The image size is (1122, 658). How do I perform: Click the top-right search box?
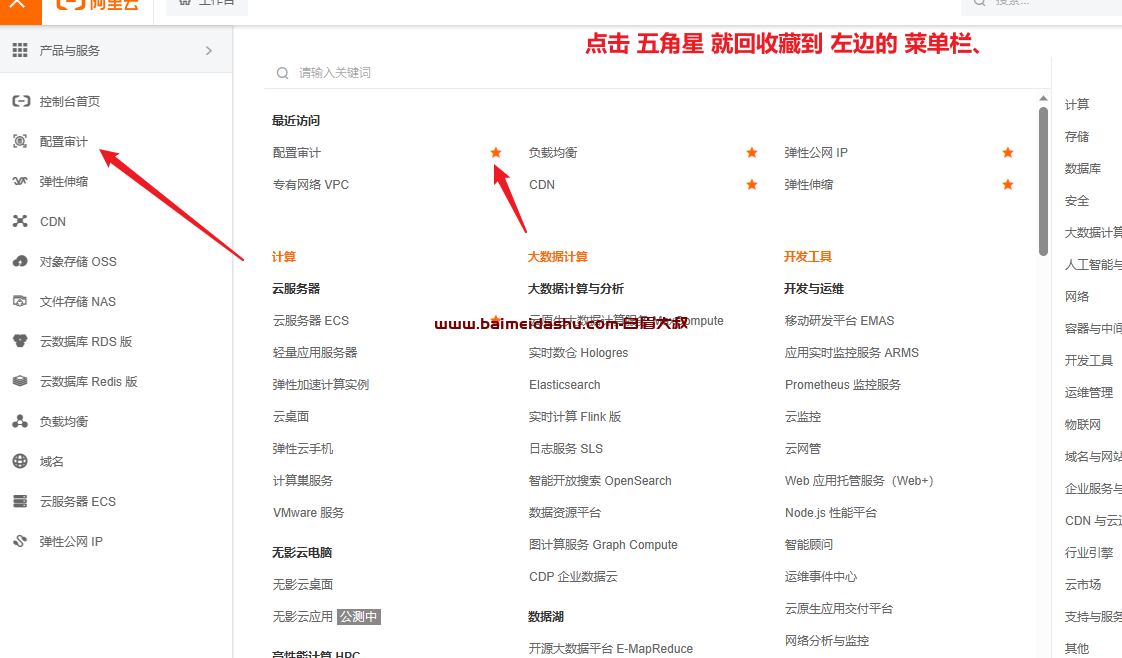click(1041, 6)
